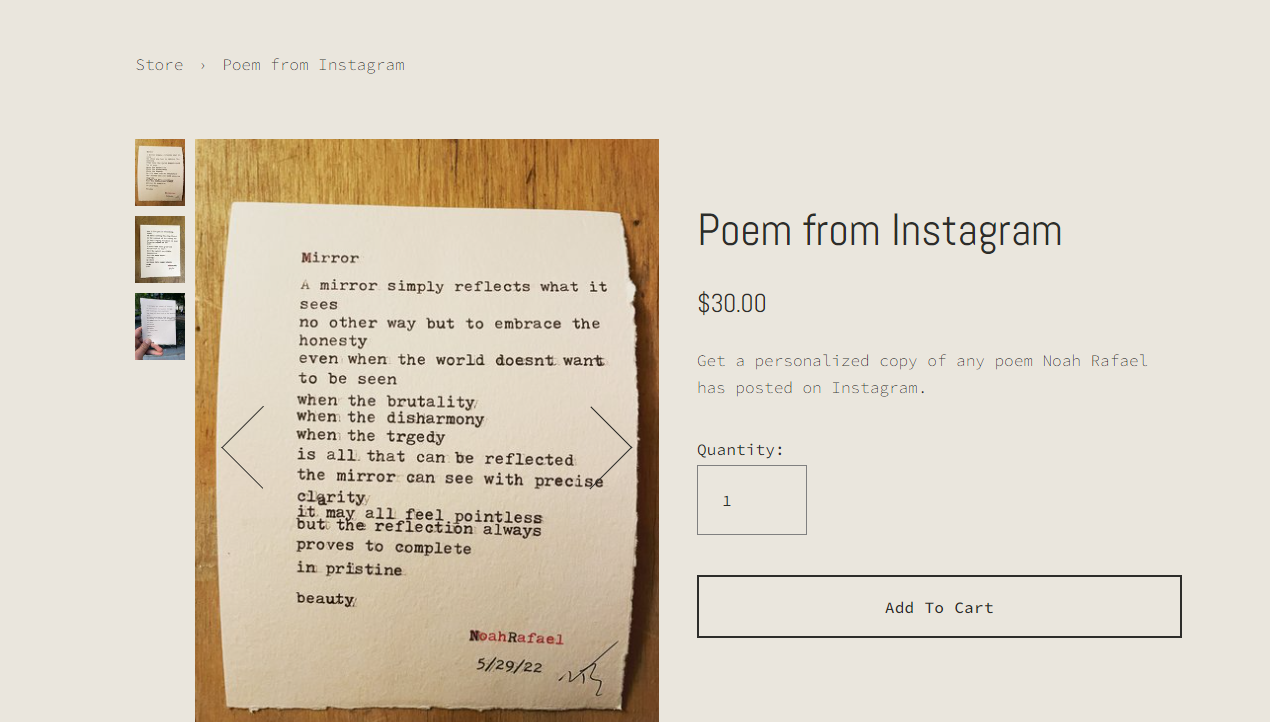Click the word 'Instagram' in the description
The height and width of the screenshot is (722, 1270).
point(874,388)
